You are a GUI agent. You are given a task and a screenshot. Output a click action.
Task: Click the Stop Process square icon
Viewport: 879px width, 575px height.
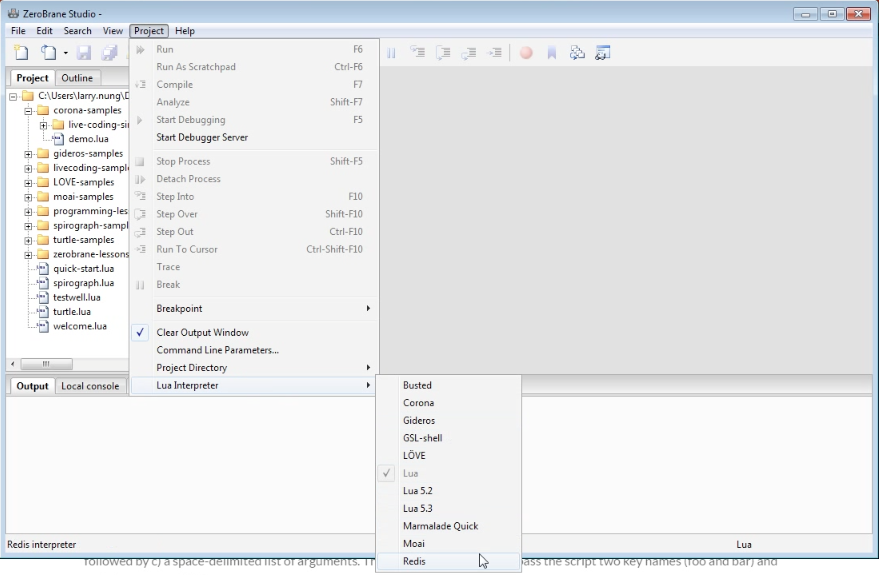click(x=140, y=161)
